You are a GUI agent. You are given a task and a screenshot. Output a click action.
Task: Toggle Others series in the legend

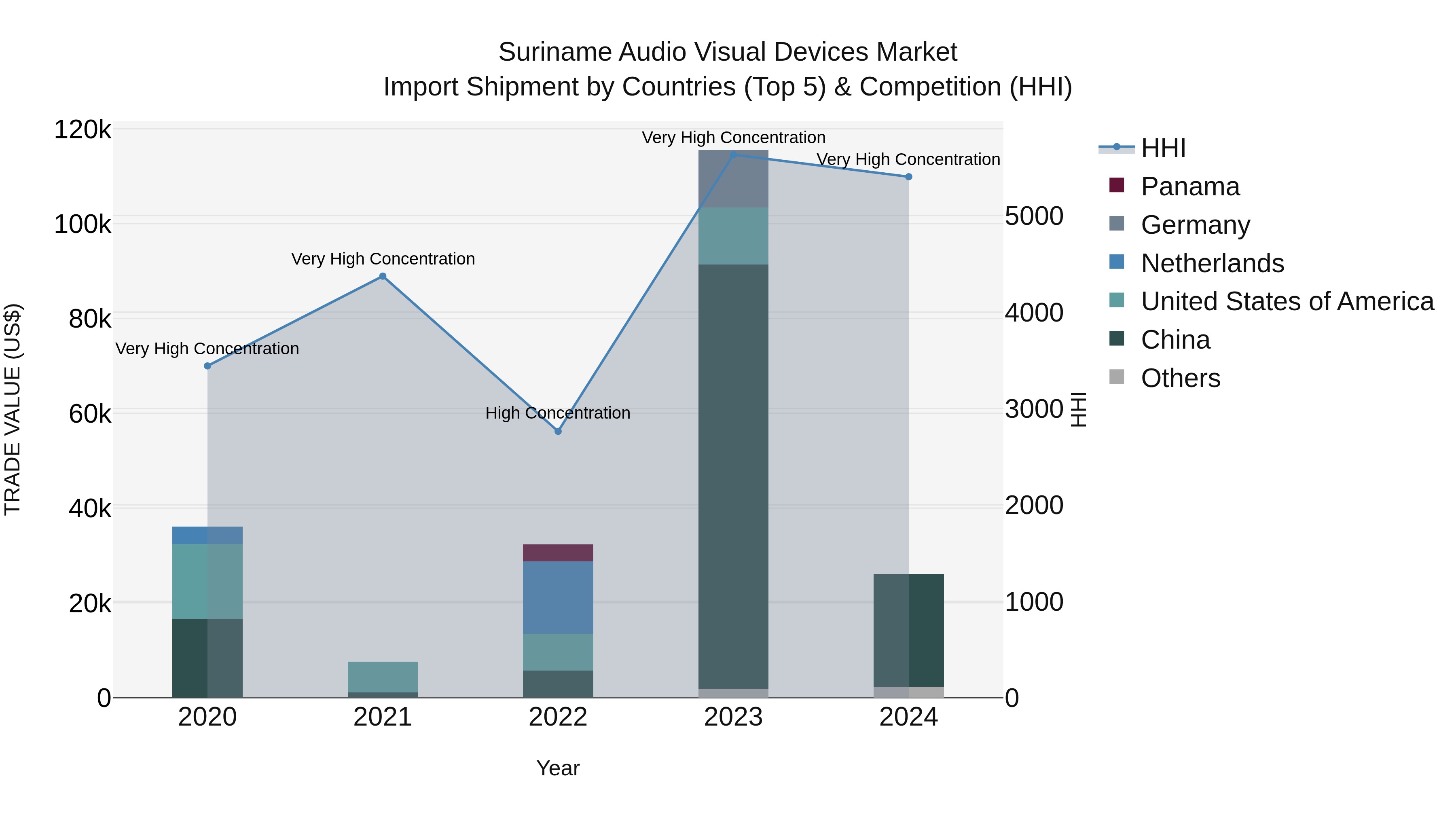(x=1164, y=378)
